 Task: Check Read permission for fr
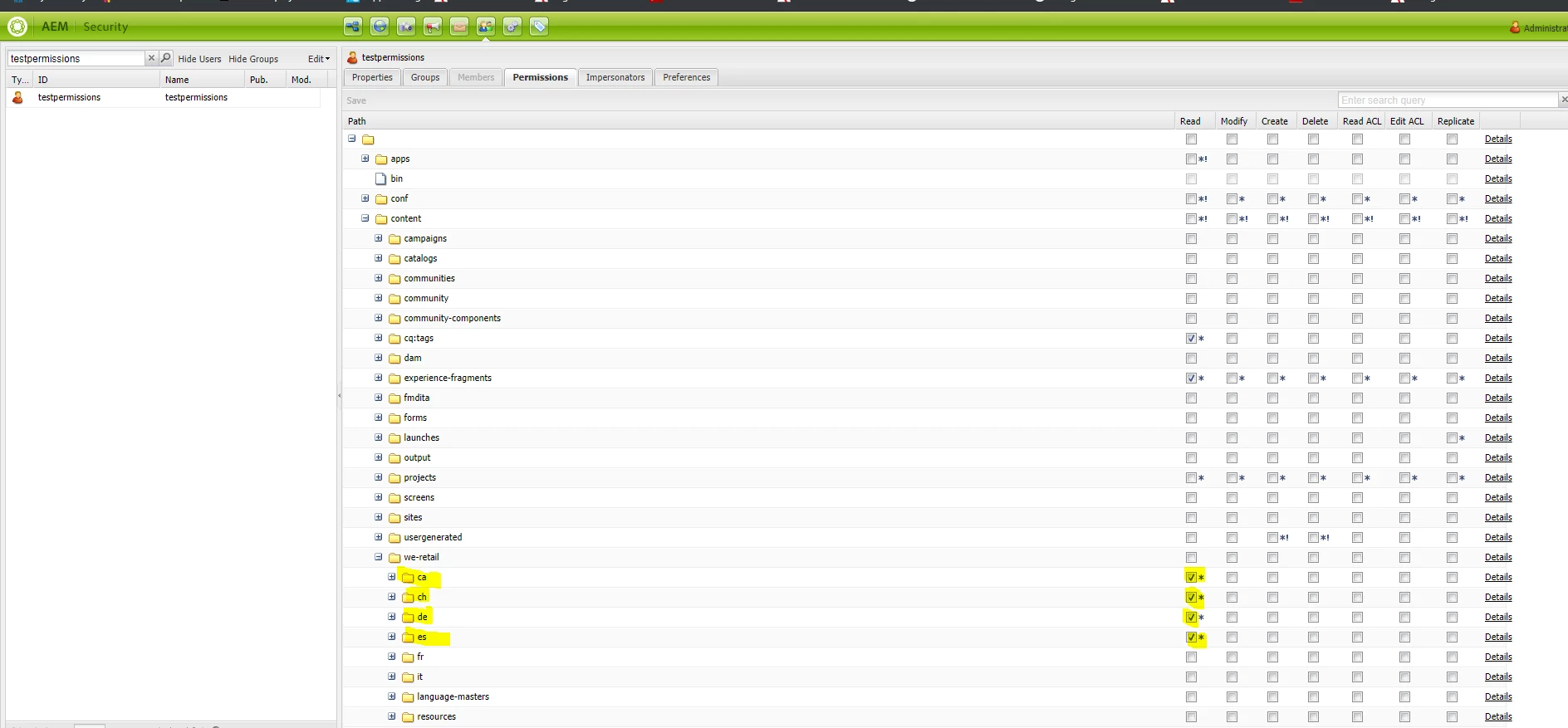pos(1191,657)
